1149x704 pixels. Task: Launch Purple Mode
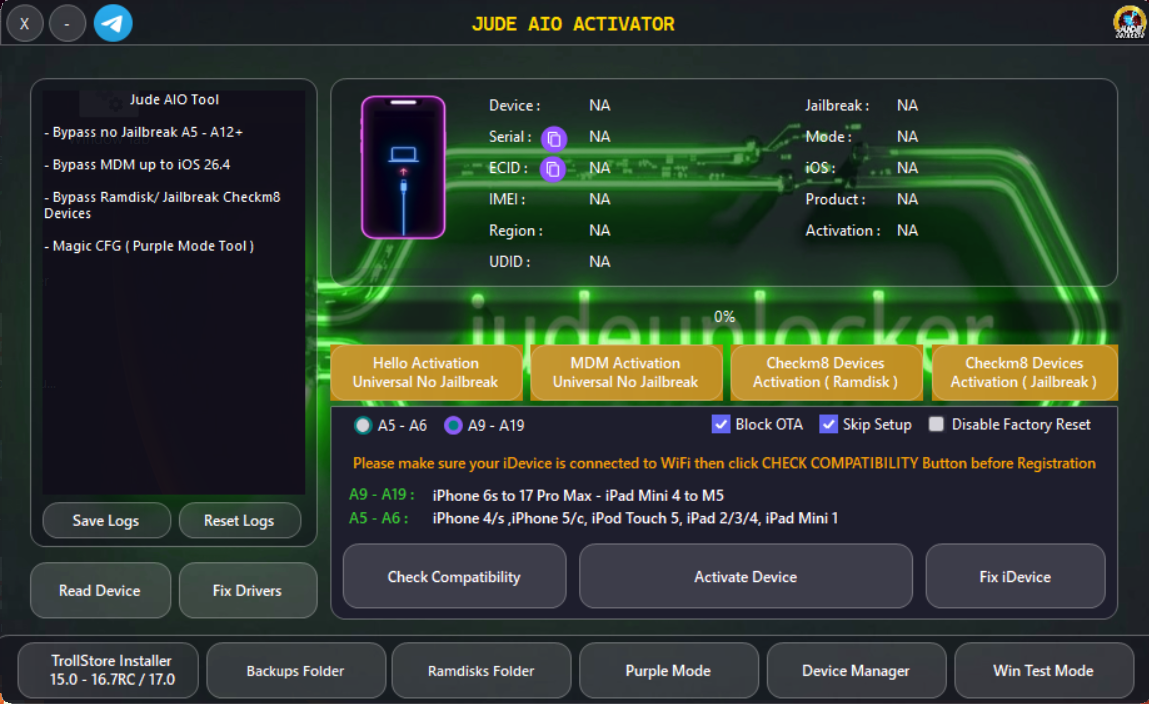click(668, 670)
